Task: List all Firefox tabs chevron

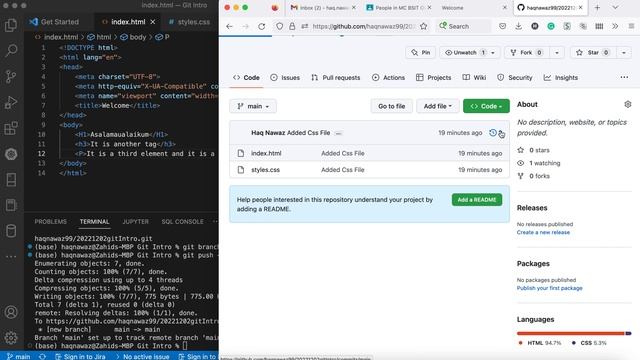Action: [x=615, y=7]
